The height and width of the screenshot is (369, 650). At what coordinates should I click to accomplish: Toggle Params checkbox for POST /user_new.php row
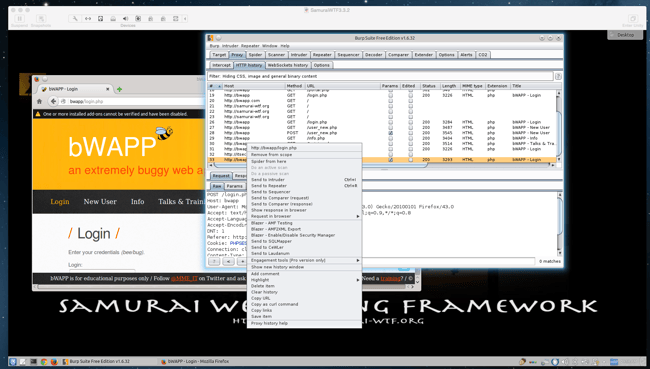390,133
